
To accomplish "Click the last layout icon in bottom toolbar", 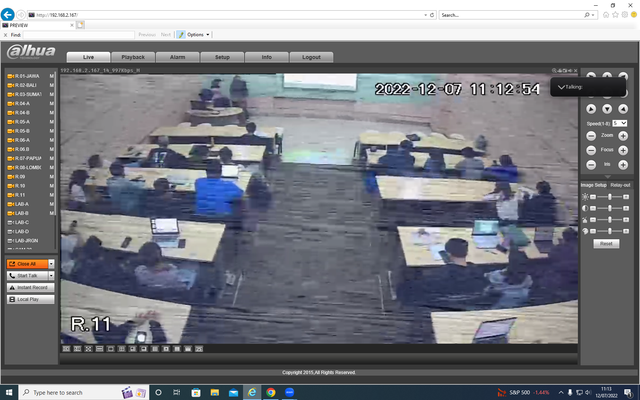I will tap(199, 349).
